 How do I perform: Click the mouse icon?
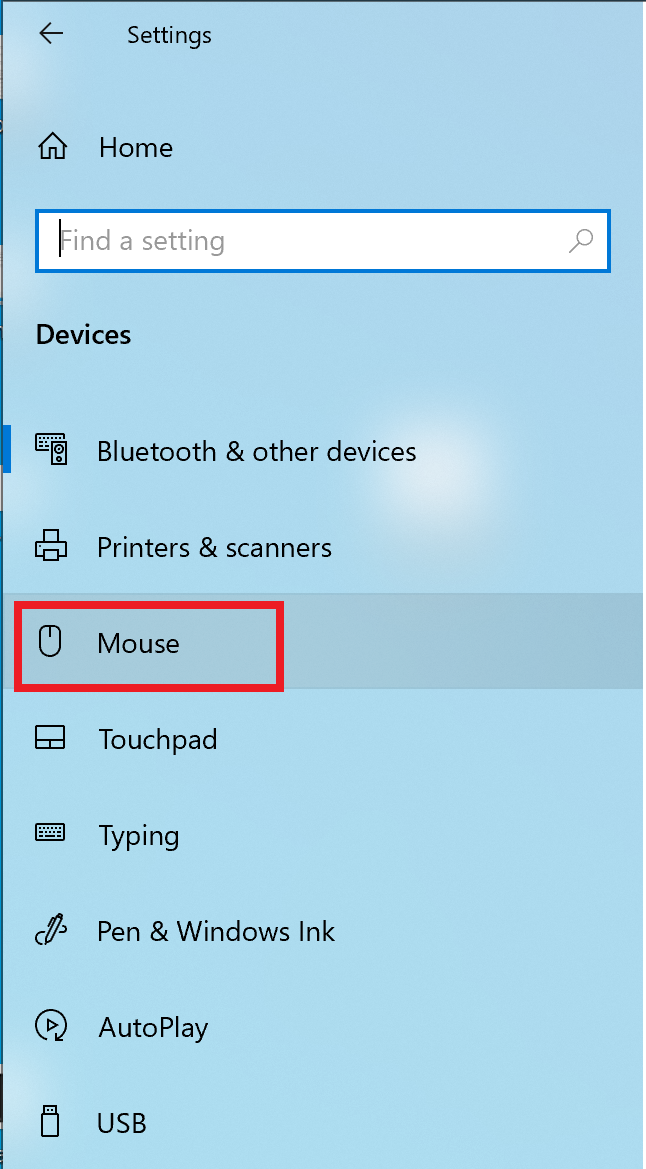coord(50,642)
